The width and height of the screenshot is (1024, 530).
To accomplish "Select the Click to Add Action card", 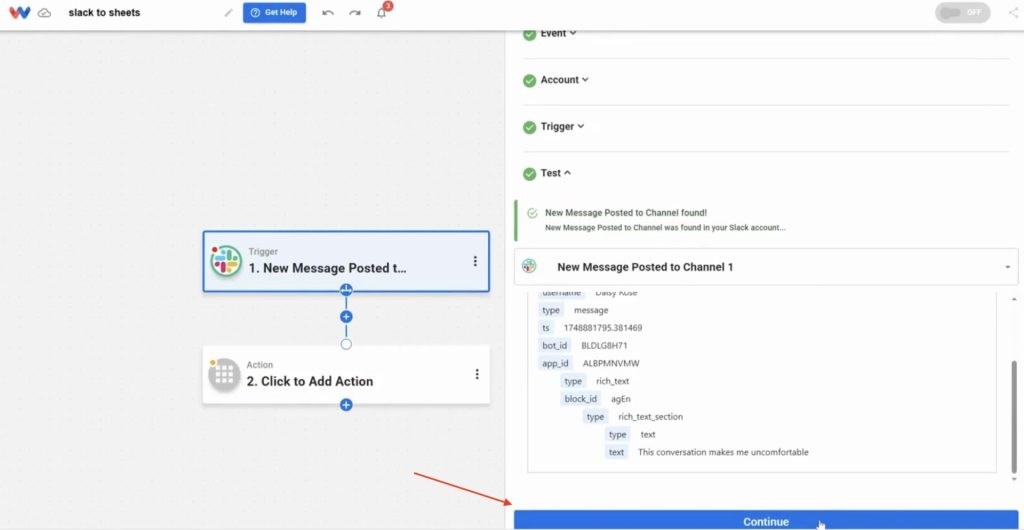I will point(346,375).
